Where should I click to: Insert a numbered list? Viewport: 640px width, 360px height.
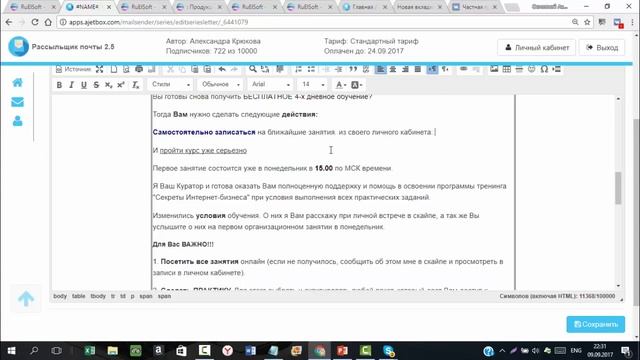[298, 69]
